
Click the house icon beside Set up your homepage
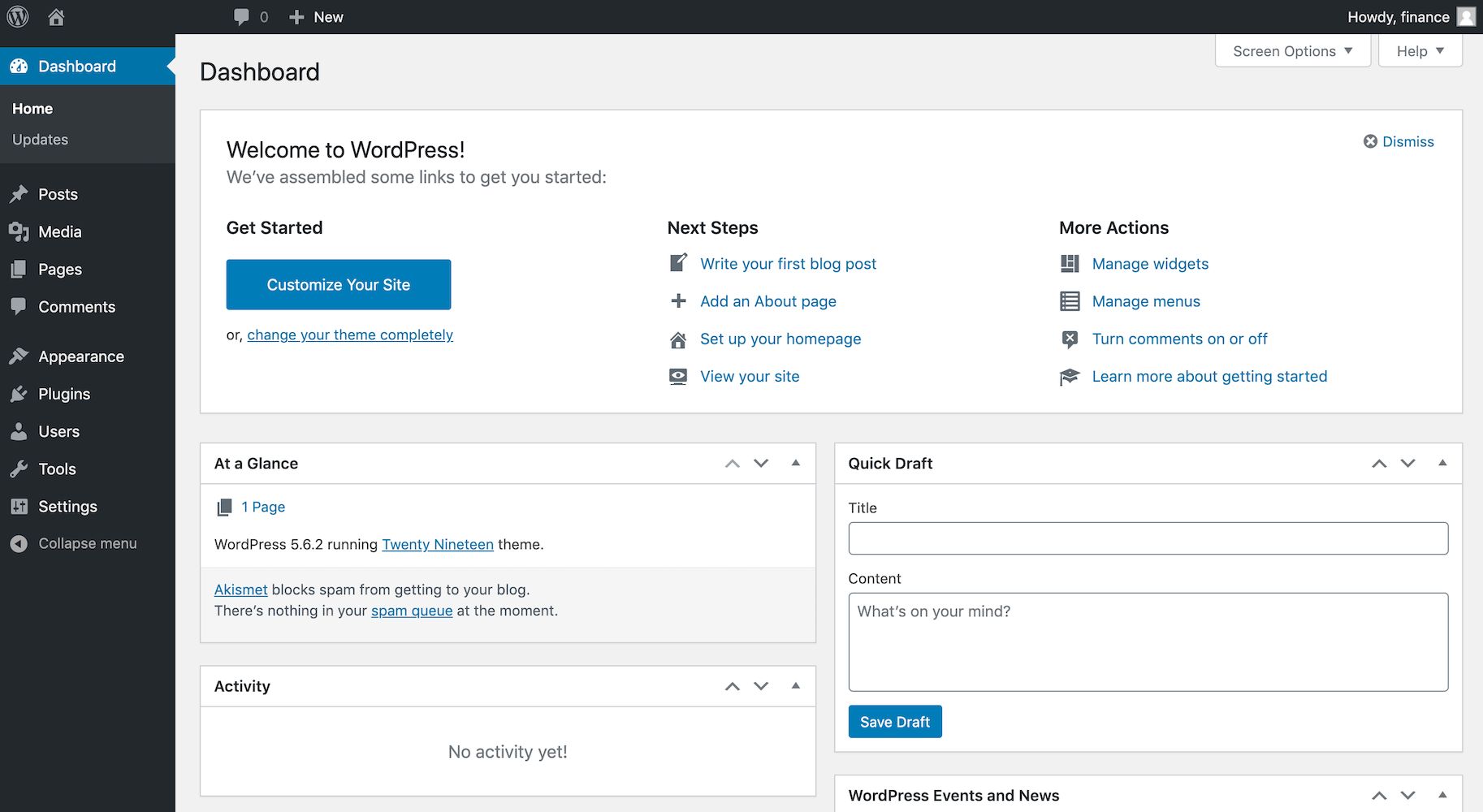pyautogui.click(x=678, y=339)
